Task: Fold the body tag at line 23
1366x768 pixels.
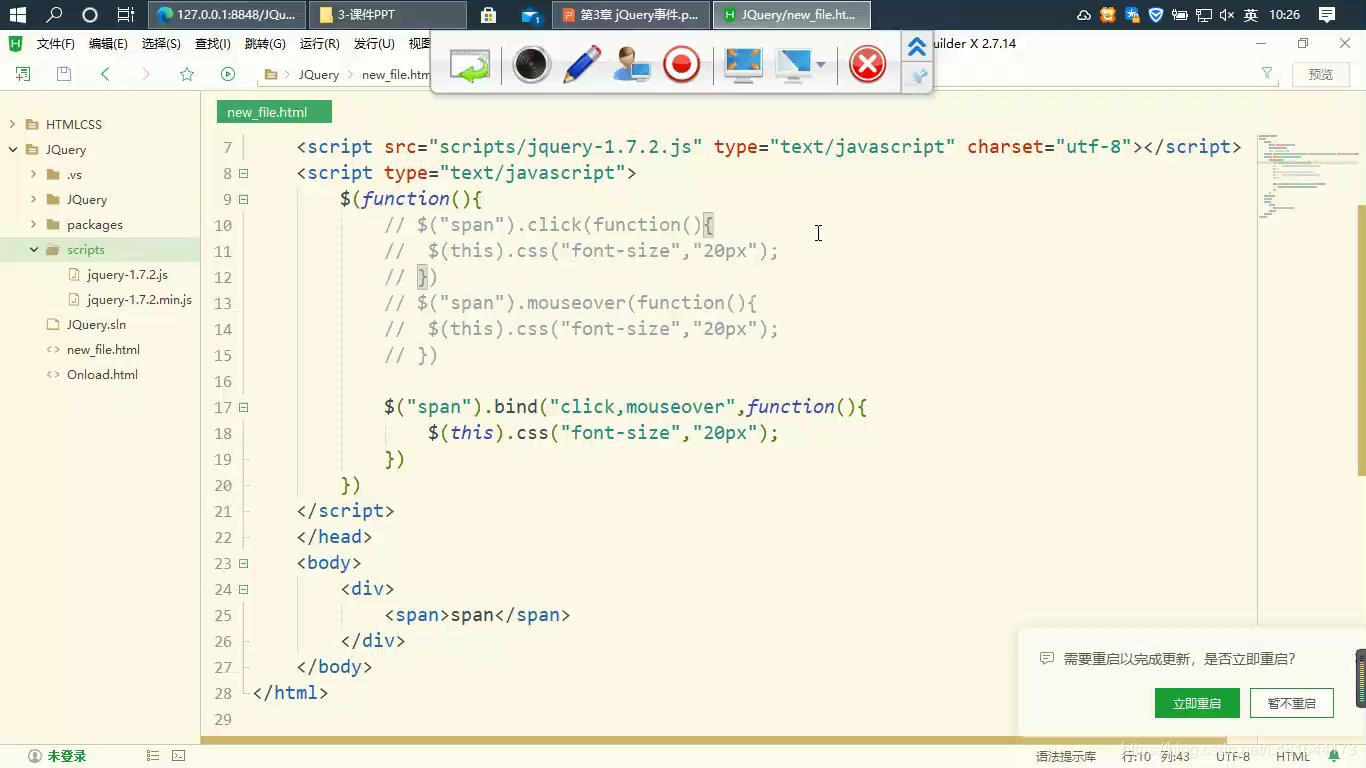Action: point(243,563)
